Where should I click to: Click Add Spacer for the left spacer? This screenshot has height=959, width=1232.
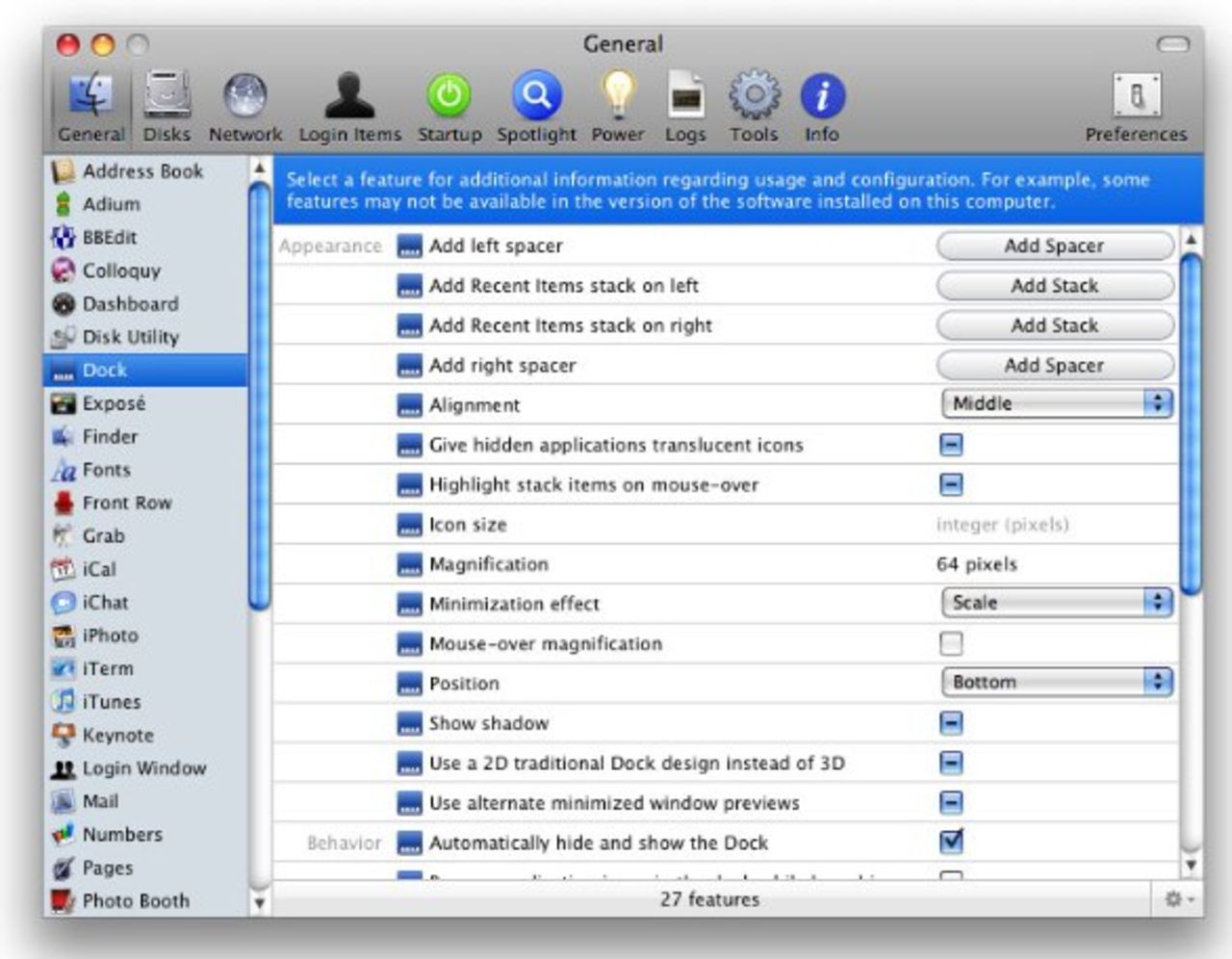pyautogui.click(x=1054, y=246)
